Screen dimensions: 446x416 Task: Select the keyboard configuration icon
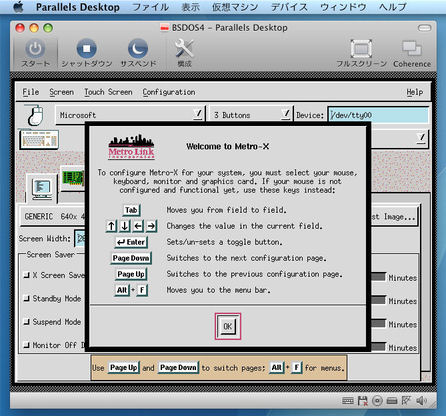tap(39, 139)
